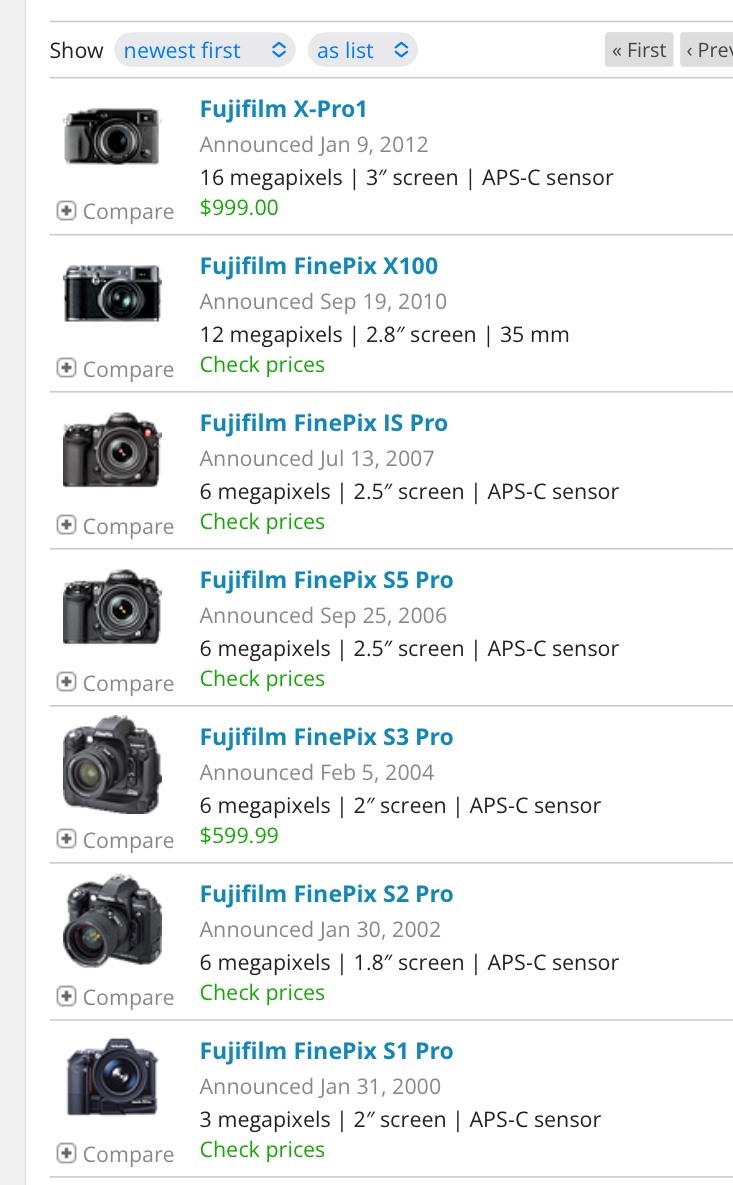Click the $599.99 price of FinePix S3 Pro
Viewport: 733px width, 1185px height.
click(x=239, y=836)
